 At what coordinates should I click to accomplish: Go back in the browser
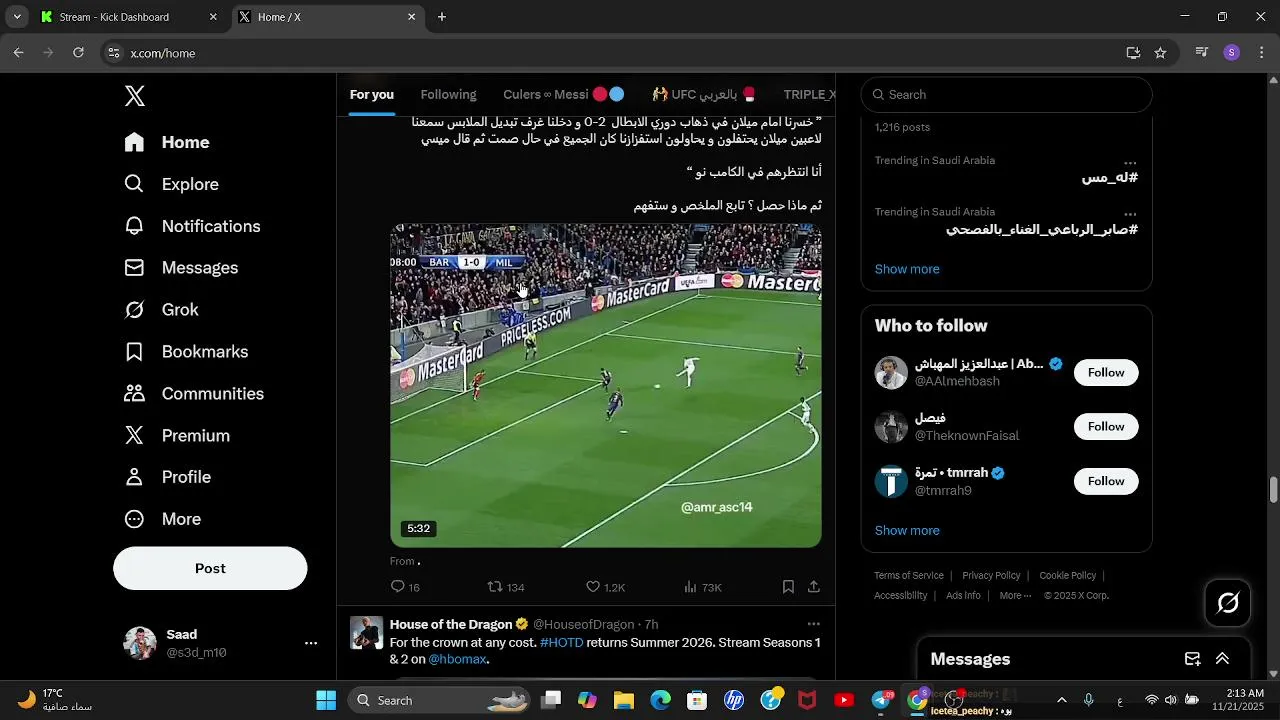(x=18, y=53)
